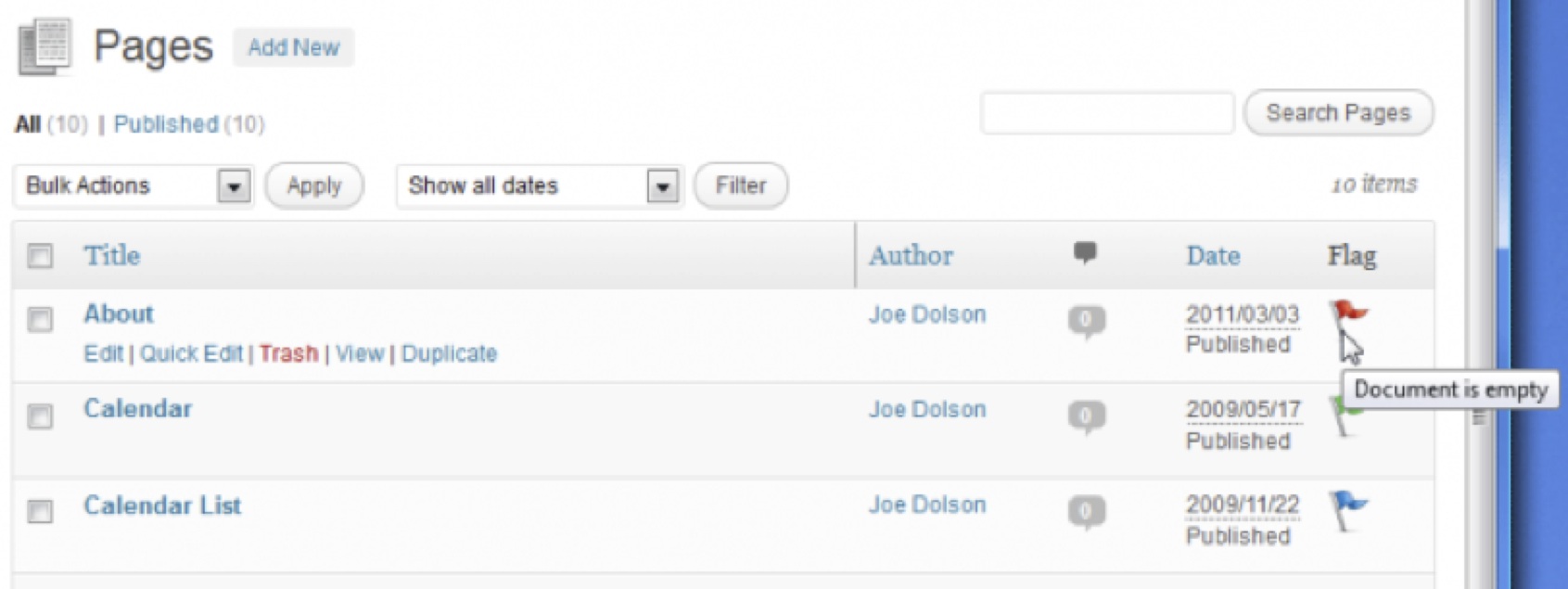Show the Published pages filter
Image resolution: width=1568 pixels, height=589 pixels.
point(166,123)
